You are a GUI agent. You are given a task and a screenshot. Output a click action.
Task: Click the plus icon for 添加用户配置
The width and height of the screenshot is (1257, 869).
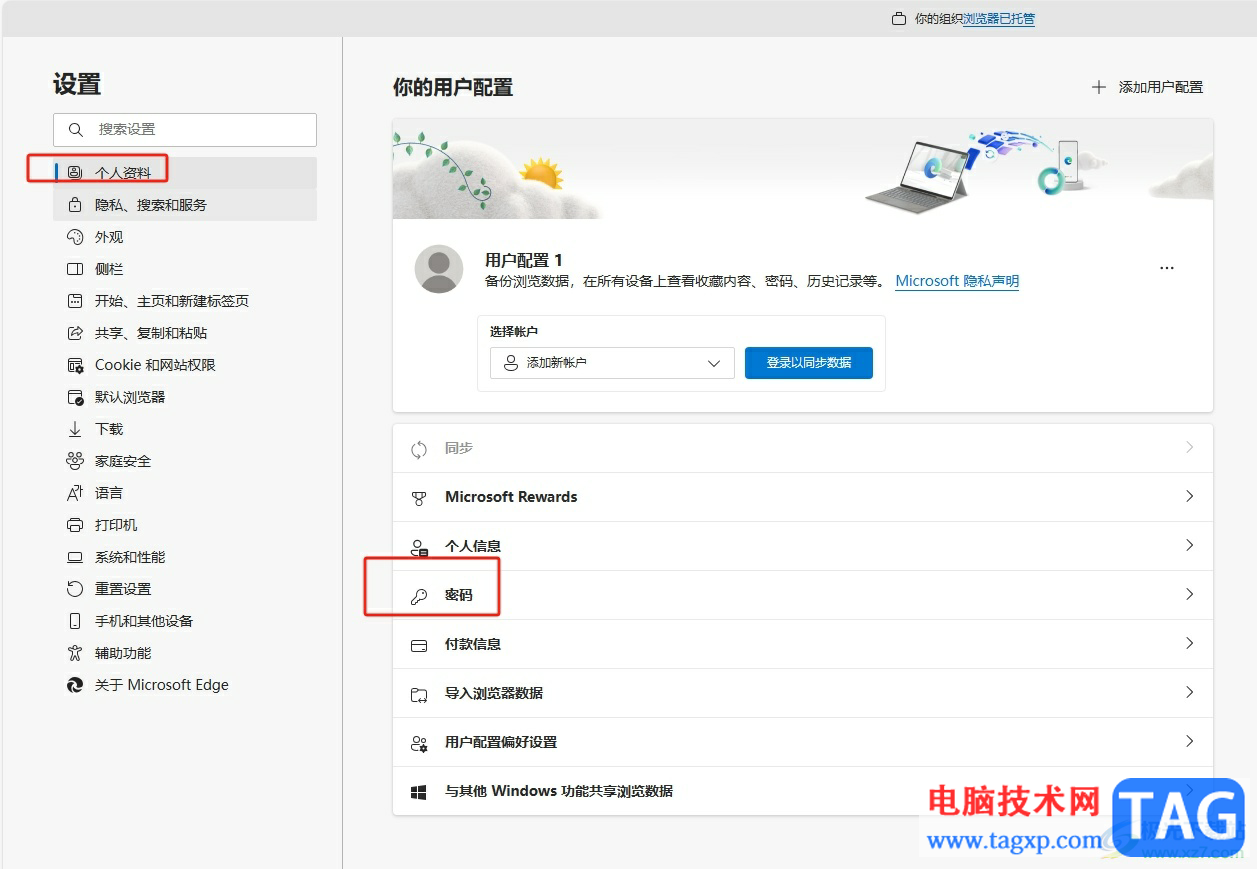1099,87
